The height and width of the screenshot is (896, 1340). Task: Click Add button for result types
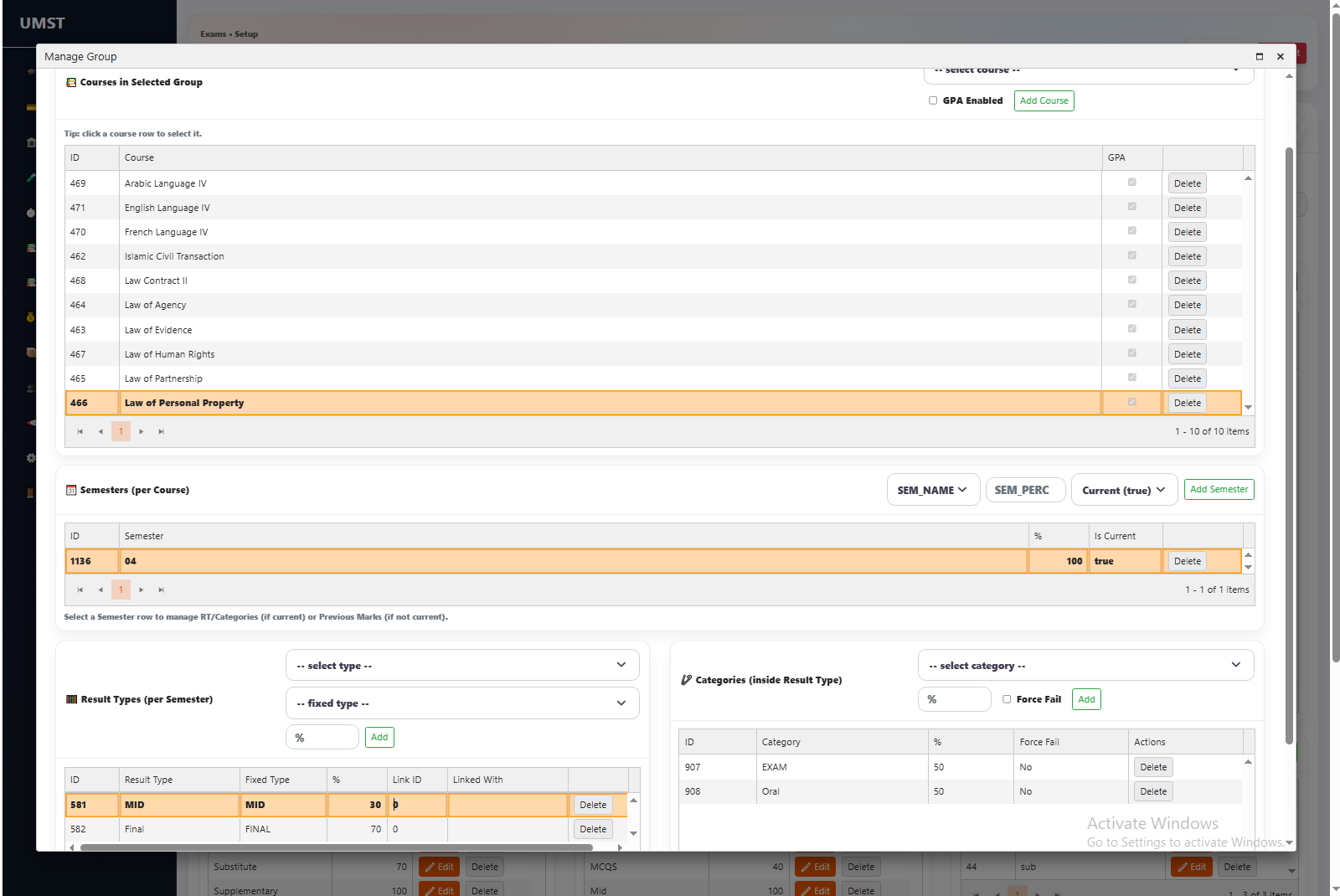point(379,737)
